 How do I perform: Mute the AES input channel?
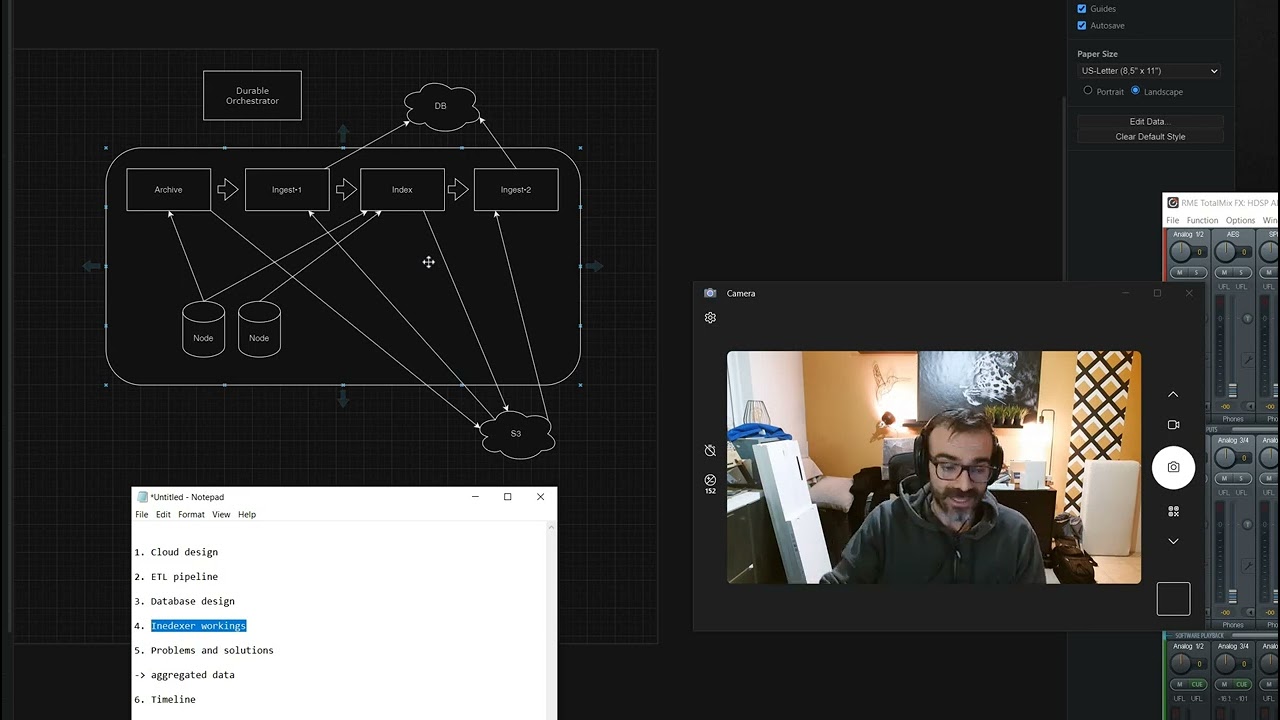click(1224, 272)
